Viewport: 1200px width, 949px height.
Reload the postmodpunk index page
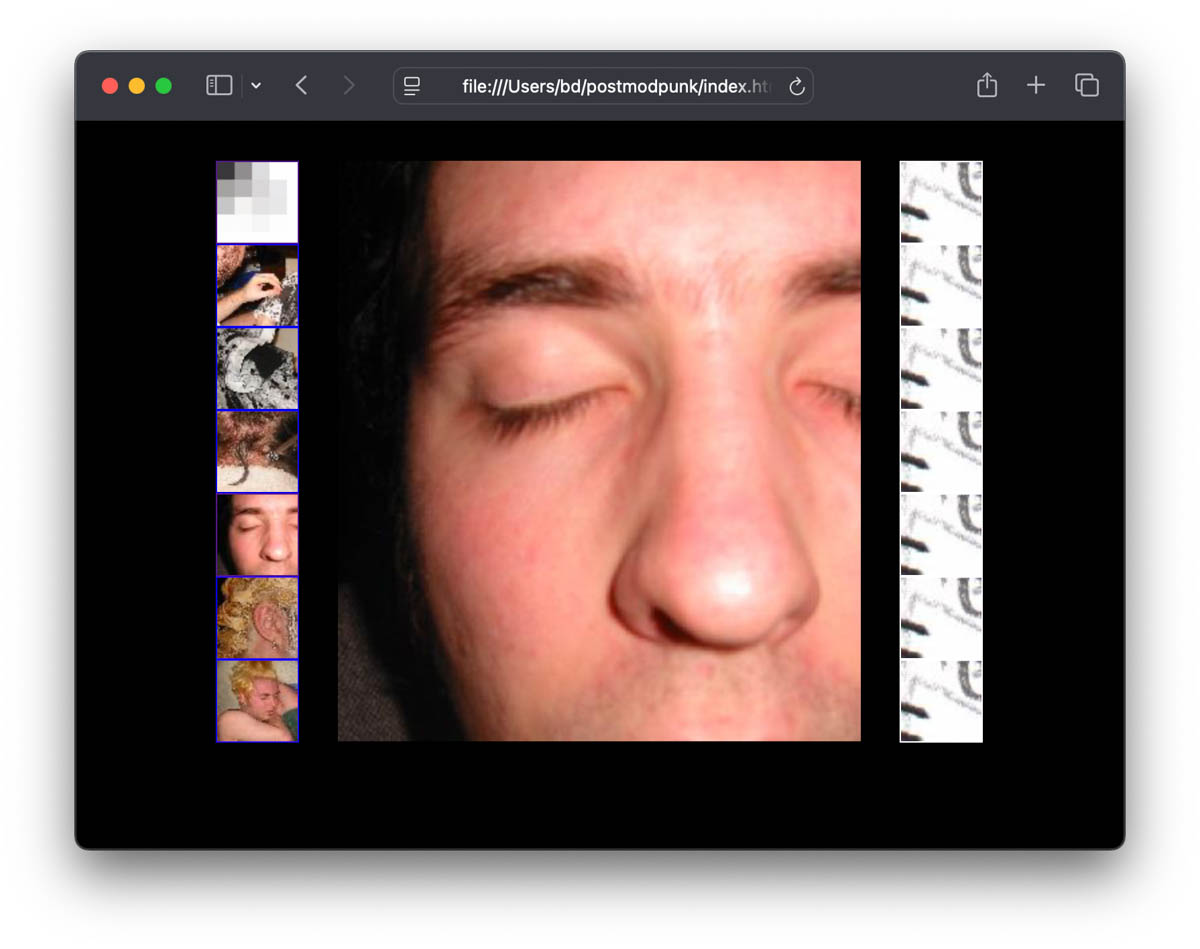point(797,86)
